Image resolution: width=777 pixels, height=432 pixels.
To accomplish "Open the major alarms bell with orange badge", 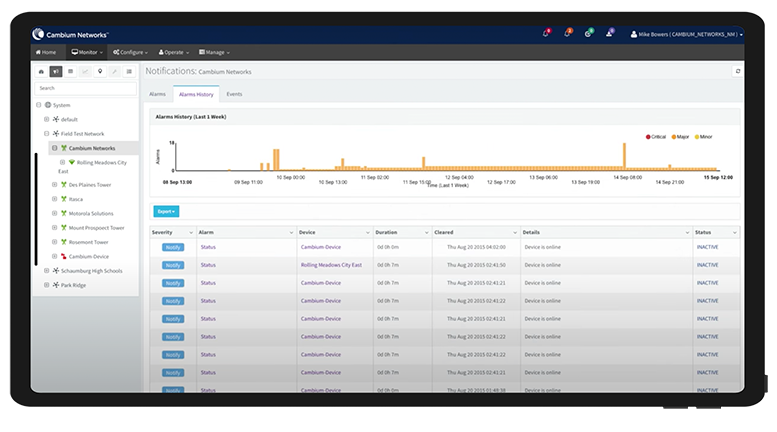I will pos(567,34).
